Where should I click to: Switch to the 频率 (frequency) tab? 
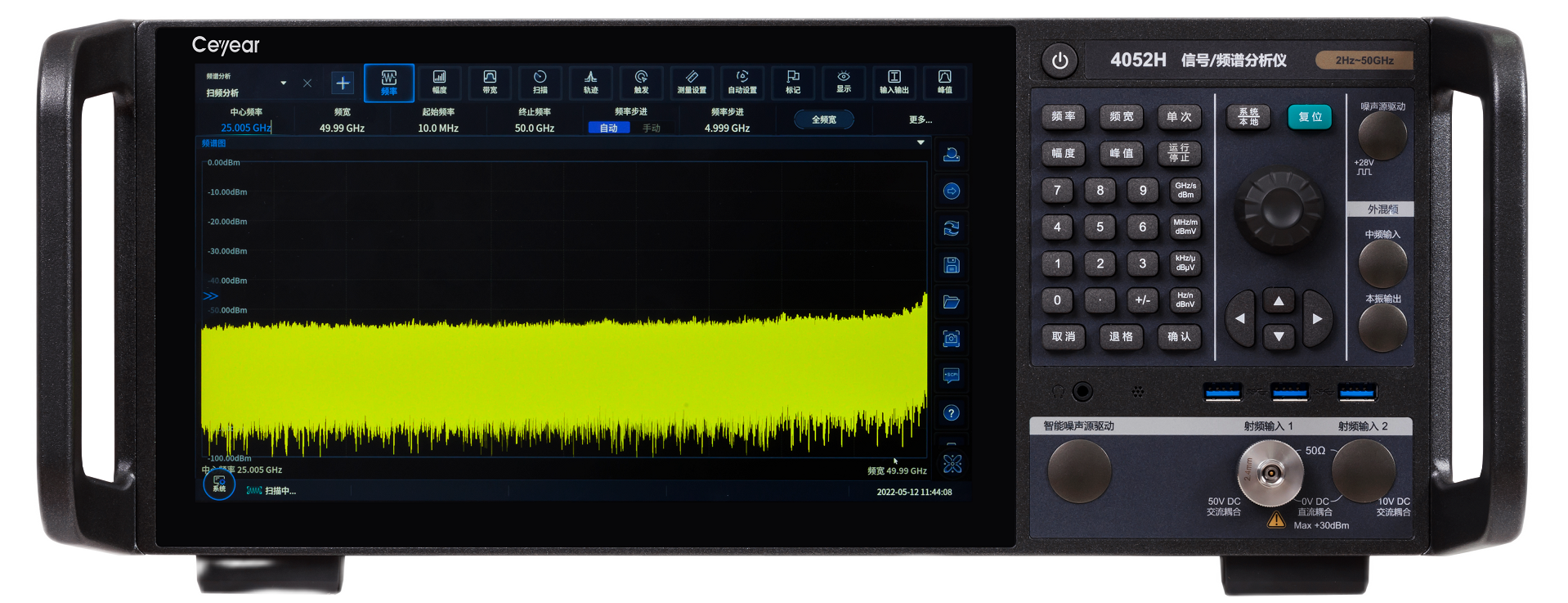(389, 83)
